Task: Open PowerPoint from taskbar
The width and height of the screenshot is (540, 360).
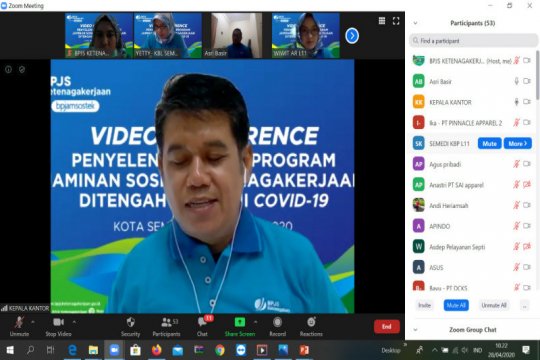Action: 304,350
